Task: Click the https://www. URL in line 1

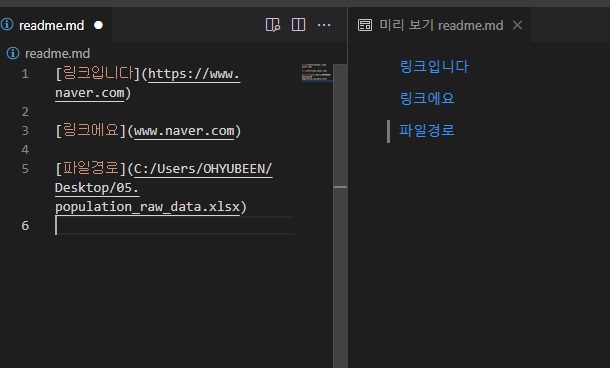Action: coord(194,74)
